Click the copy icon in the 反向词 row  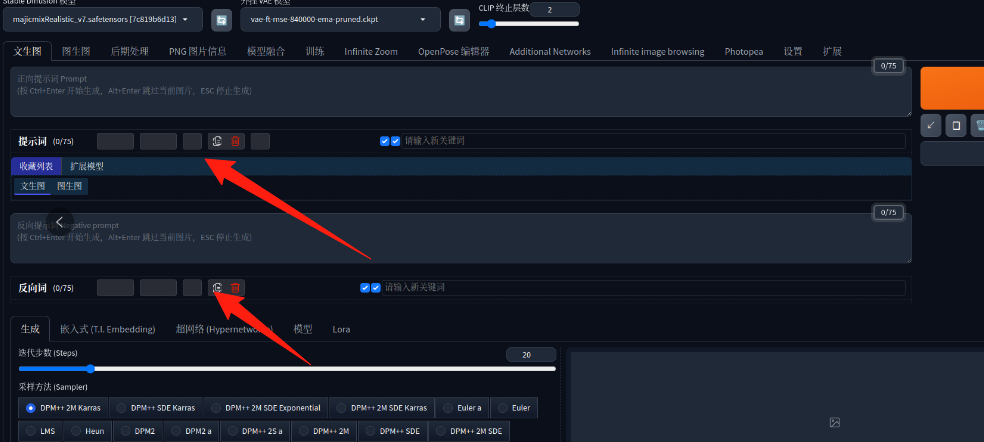216,288
